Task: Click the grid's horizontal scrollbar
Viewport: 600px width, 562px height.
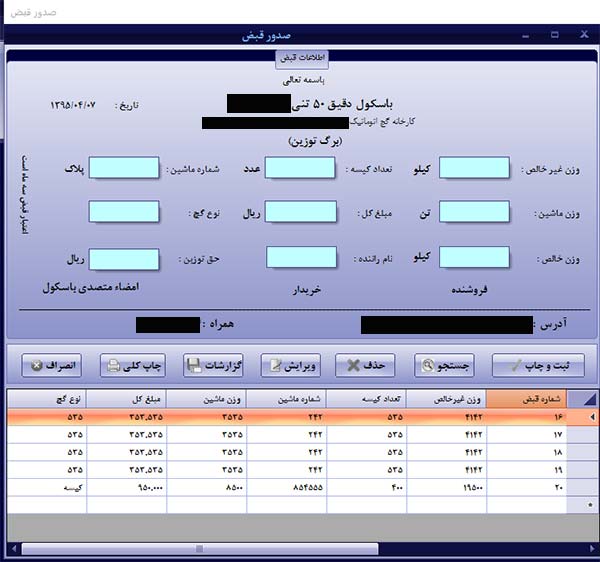Action: click(x=300, y=548)
